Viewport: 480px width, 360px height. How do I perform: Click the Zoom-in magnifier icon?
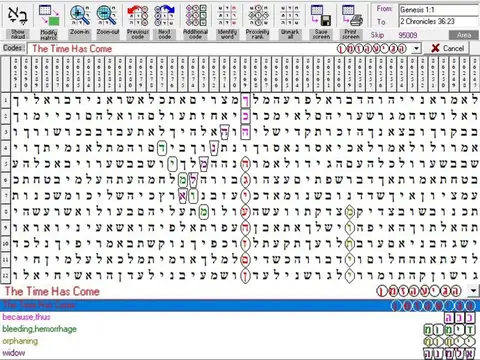(x=80, y=16)
